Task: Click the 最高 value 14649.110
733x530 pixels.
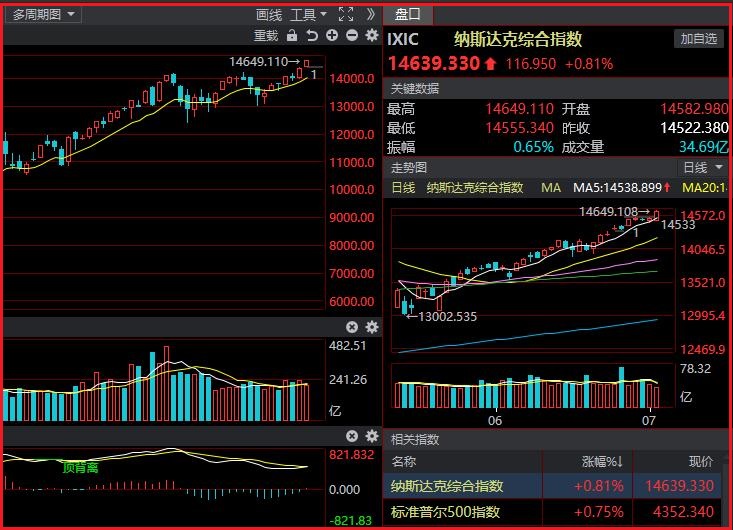Action: (519, 109)
